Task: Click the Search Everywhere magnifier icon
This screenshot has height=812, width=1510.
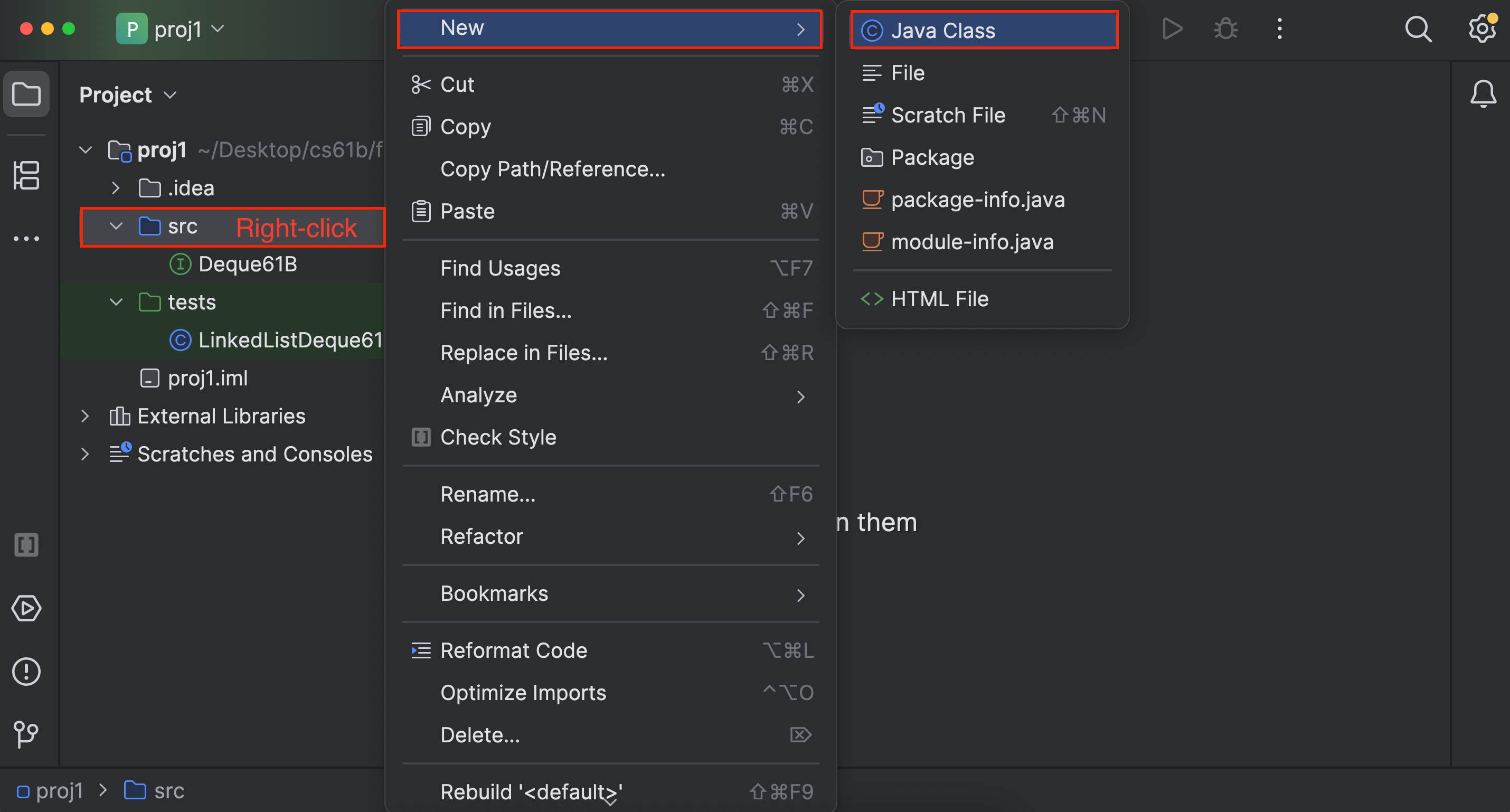Action: click(1418, 29)
